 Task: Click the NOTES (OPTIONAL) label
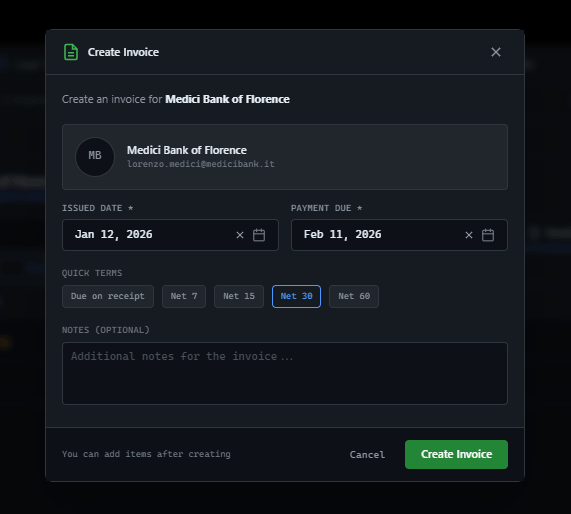[106, 330]
